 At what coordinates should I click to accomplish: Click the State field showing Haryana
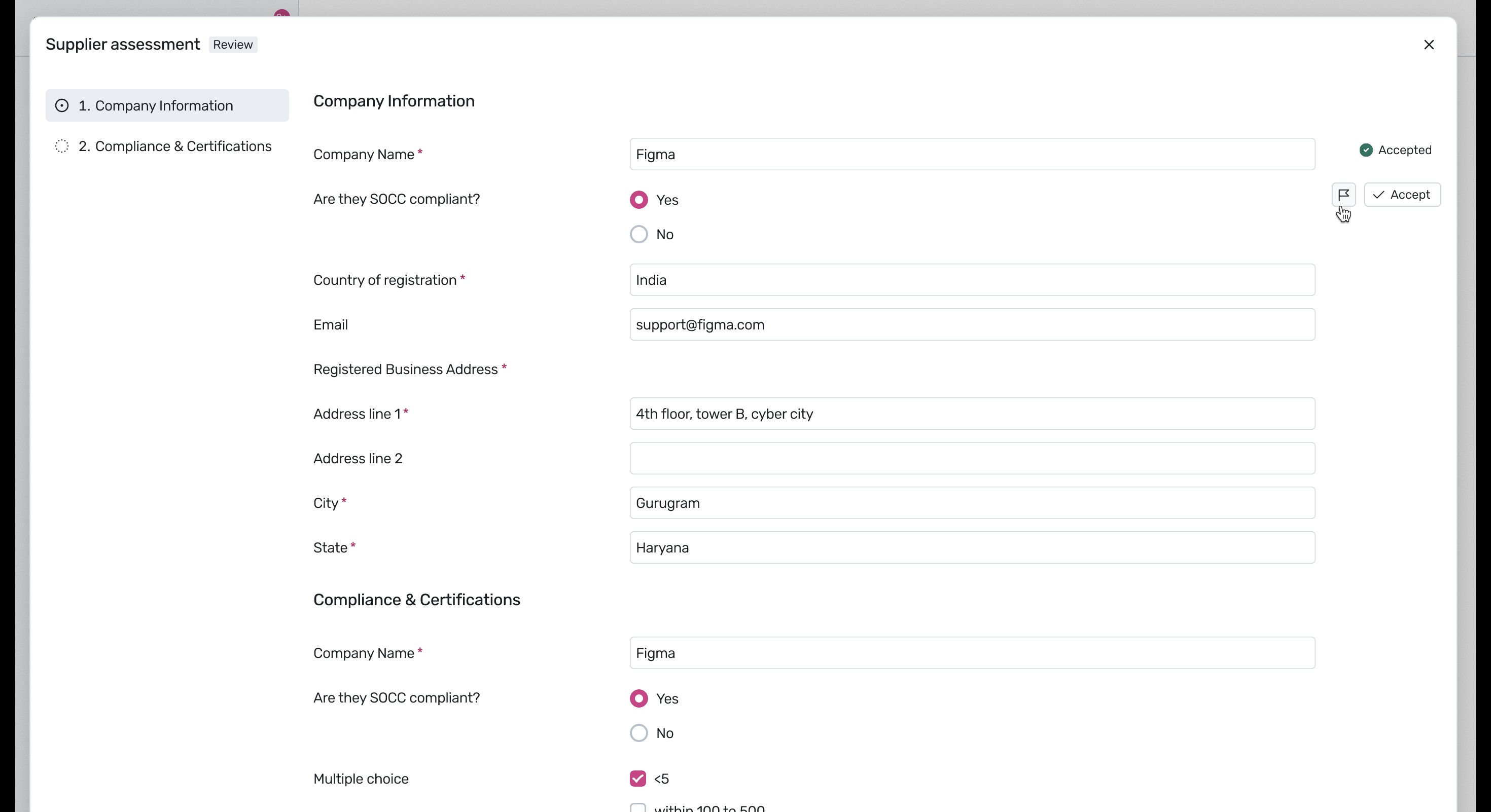tap(972, 547)
